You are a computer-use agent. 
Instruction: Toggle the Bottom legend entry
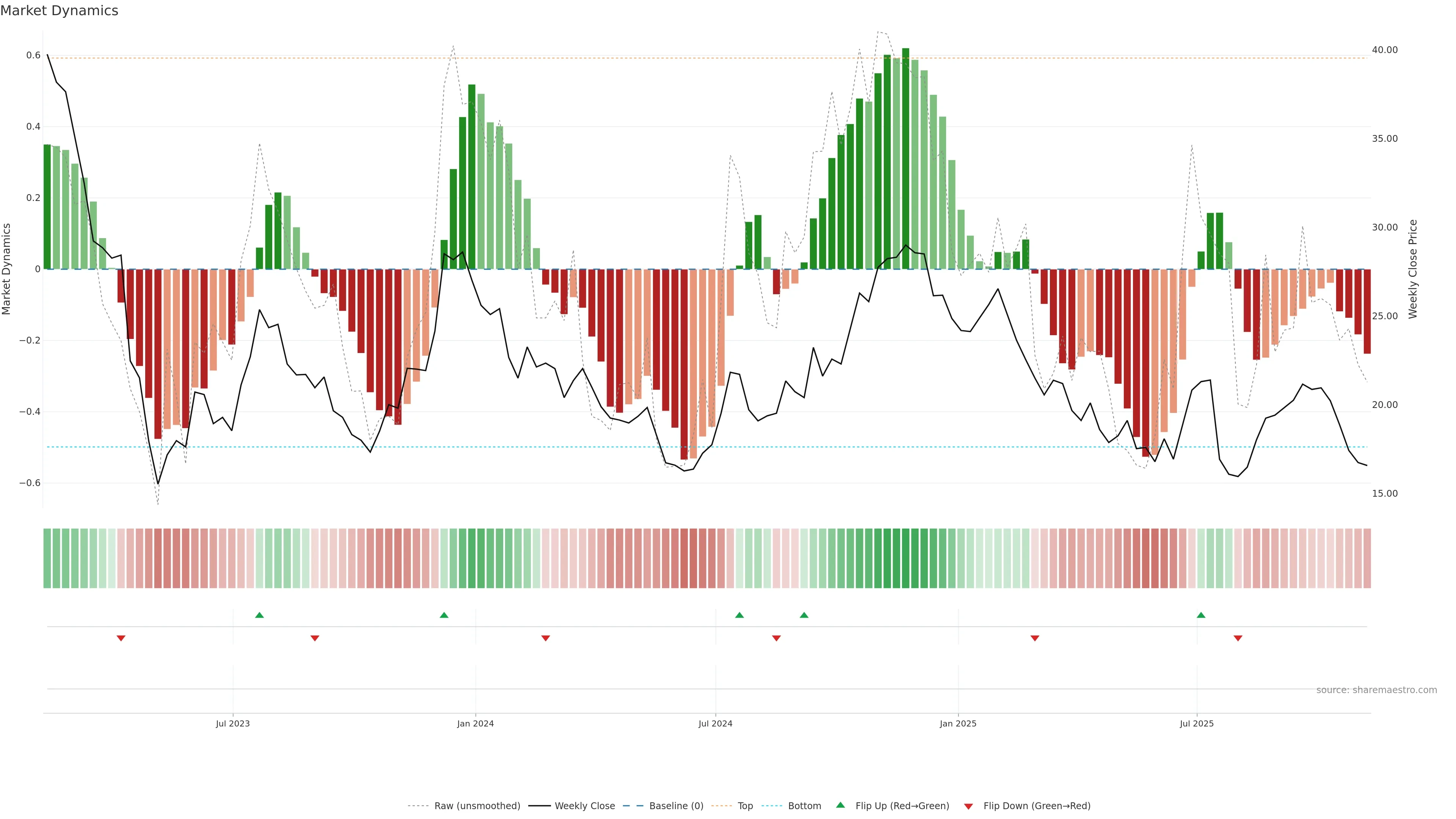(x=804, y=806)
